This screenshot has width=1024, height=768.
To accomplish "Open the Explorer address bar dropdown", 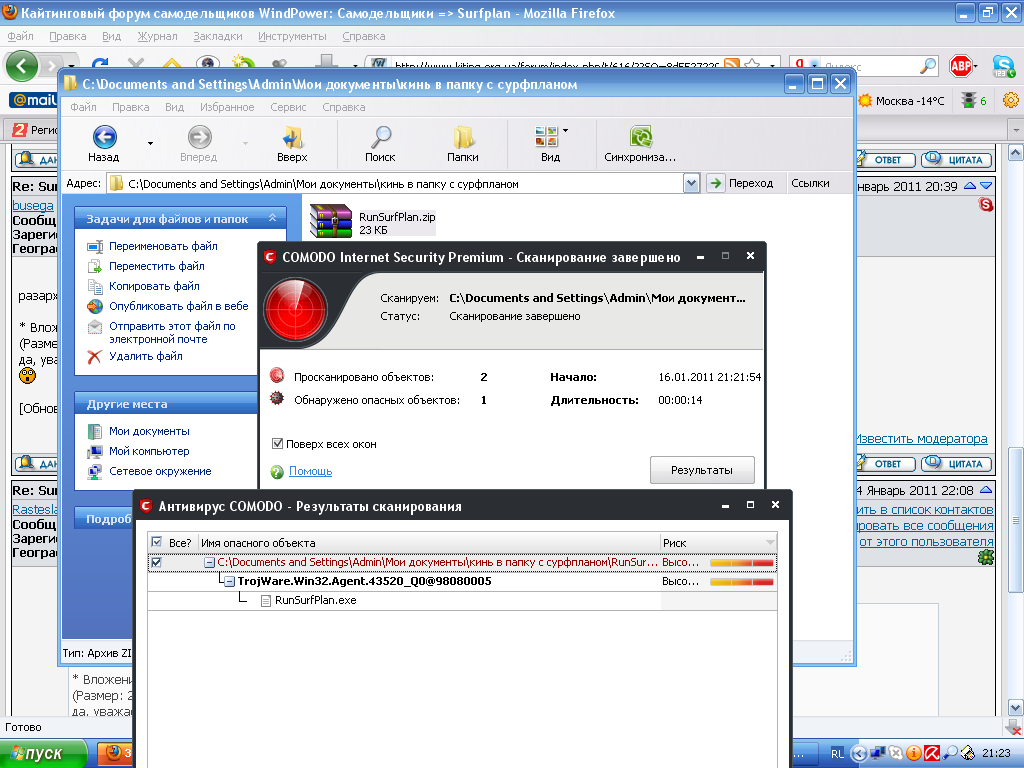I will coord(691,183).
